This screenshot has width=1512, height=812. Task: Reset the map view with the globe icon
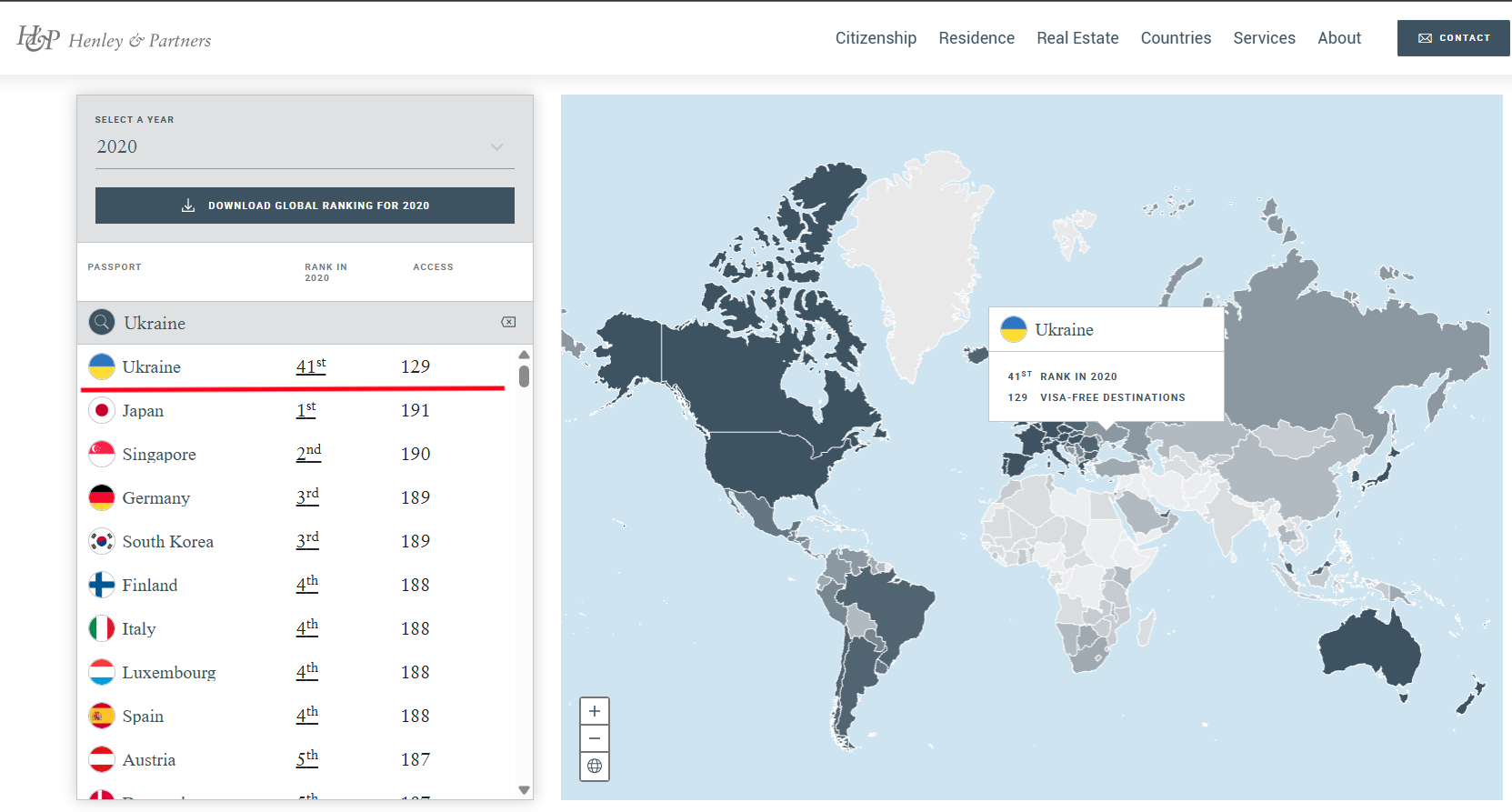(x=595, y=767)
